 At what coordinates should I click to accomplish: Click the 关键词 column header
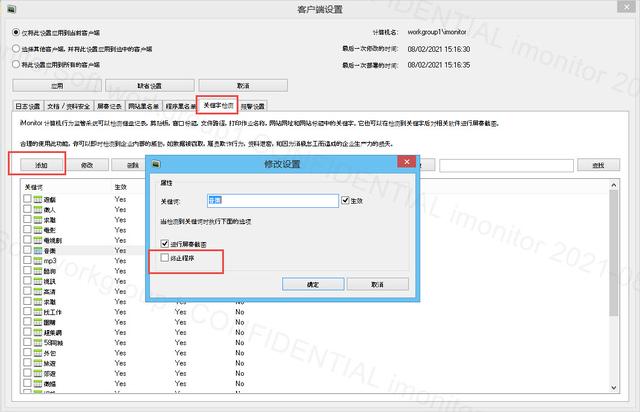point(33,187)
